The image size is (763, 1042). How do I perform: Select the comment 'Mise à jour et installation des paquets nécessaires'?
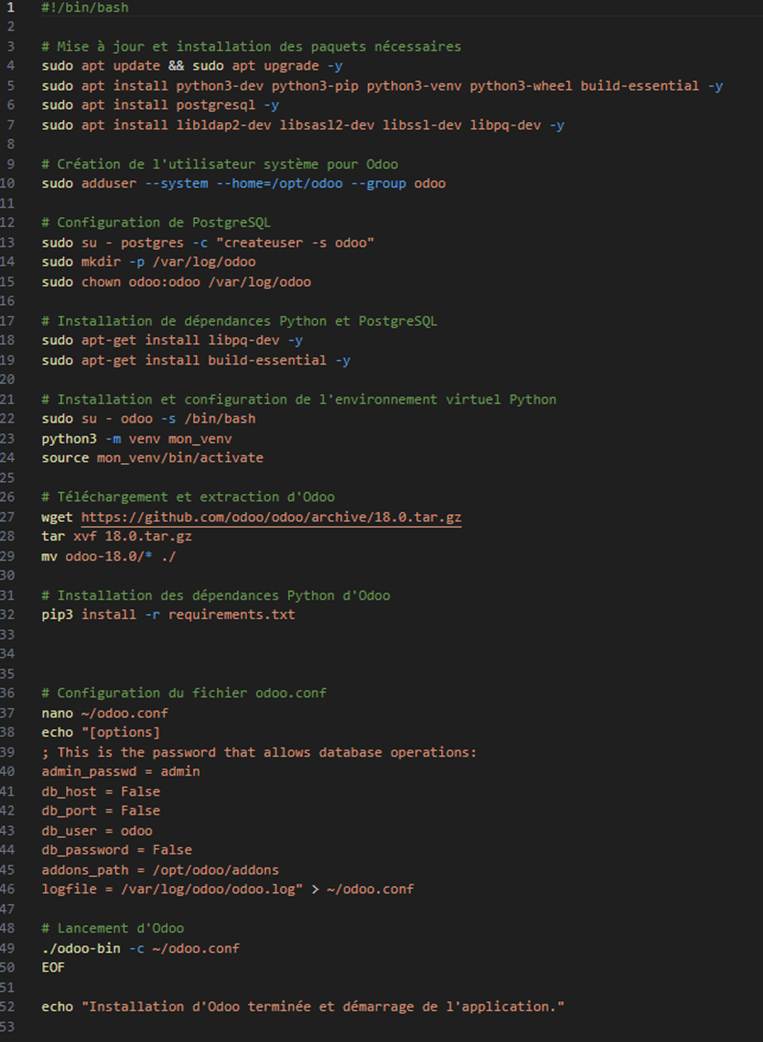click(x=251, y=47)
